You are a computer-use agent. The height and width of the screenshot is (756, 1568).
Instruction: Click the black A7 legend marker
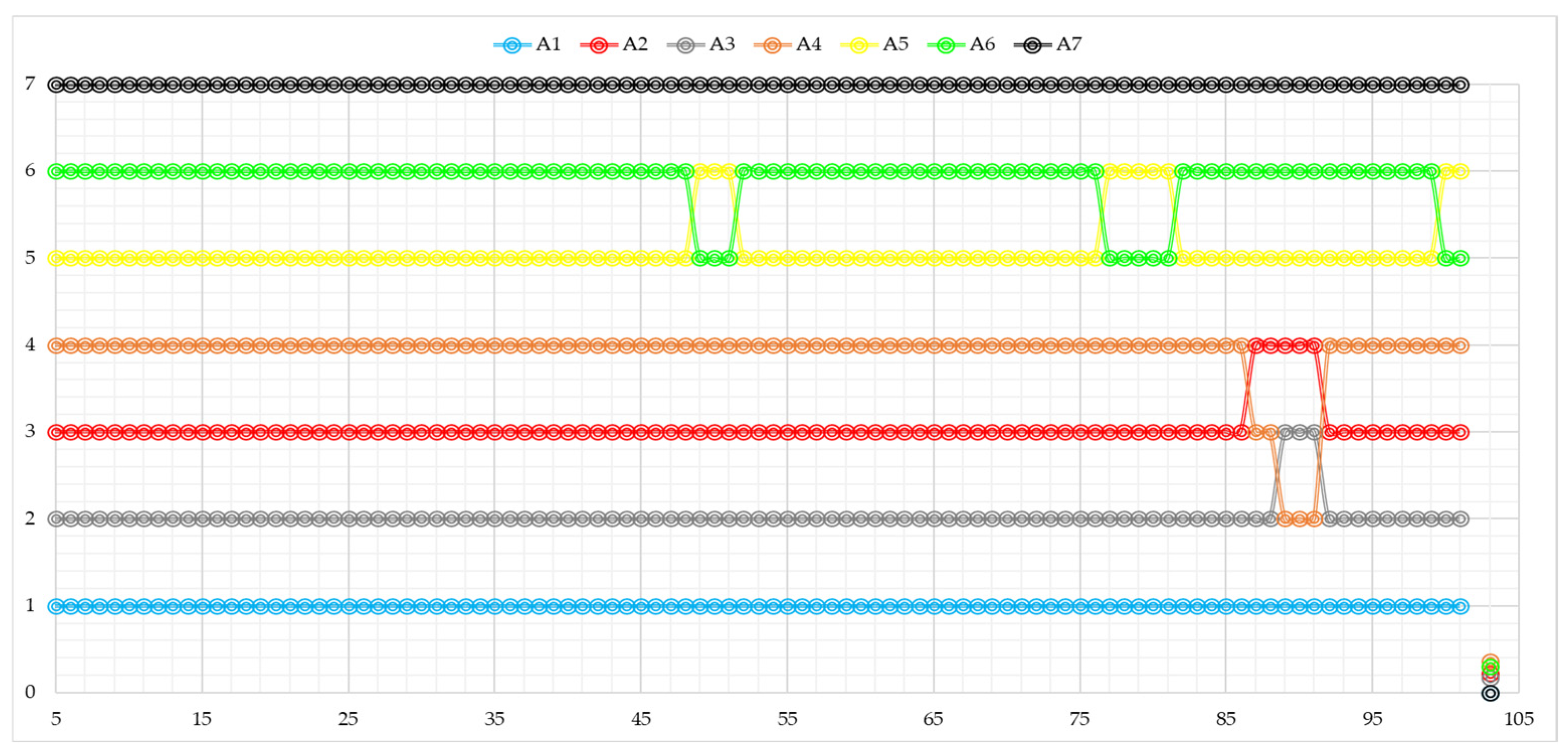1032,46
